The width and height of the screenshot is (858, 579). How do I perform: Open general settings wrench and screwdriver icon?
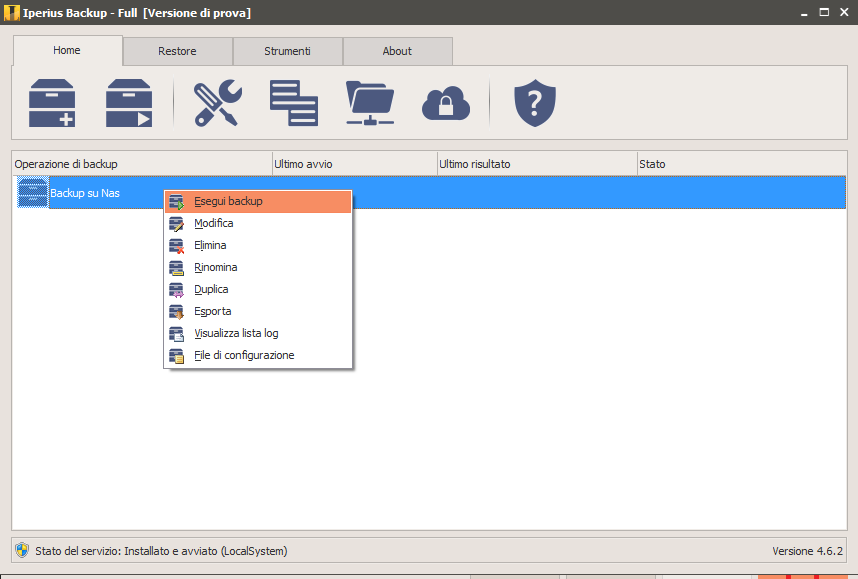coord(217,103)
